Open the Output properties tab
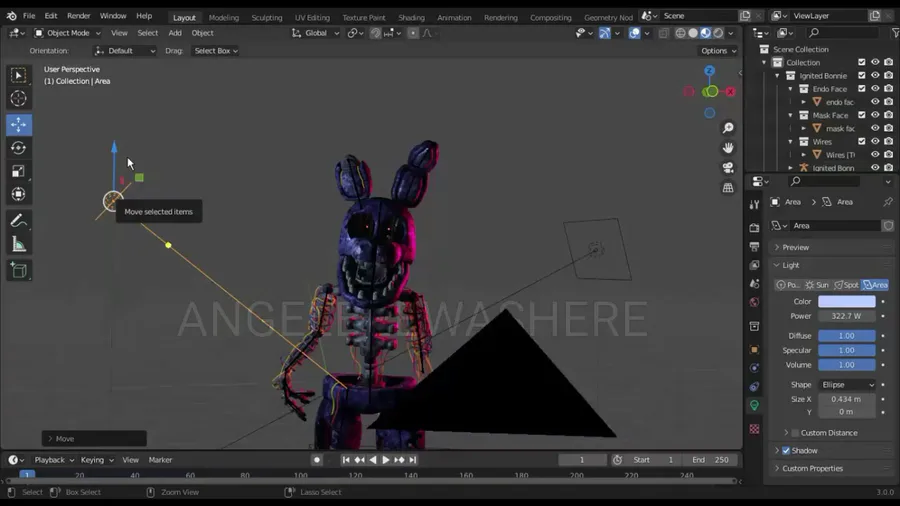The image size is (900, 506). [x=754, y=247]
